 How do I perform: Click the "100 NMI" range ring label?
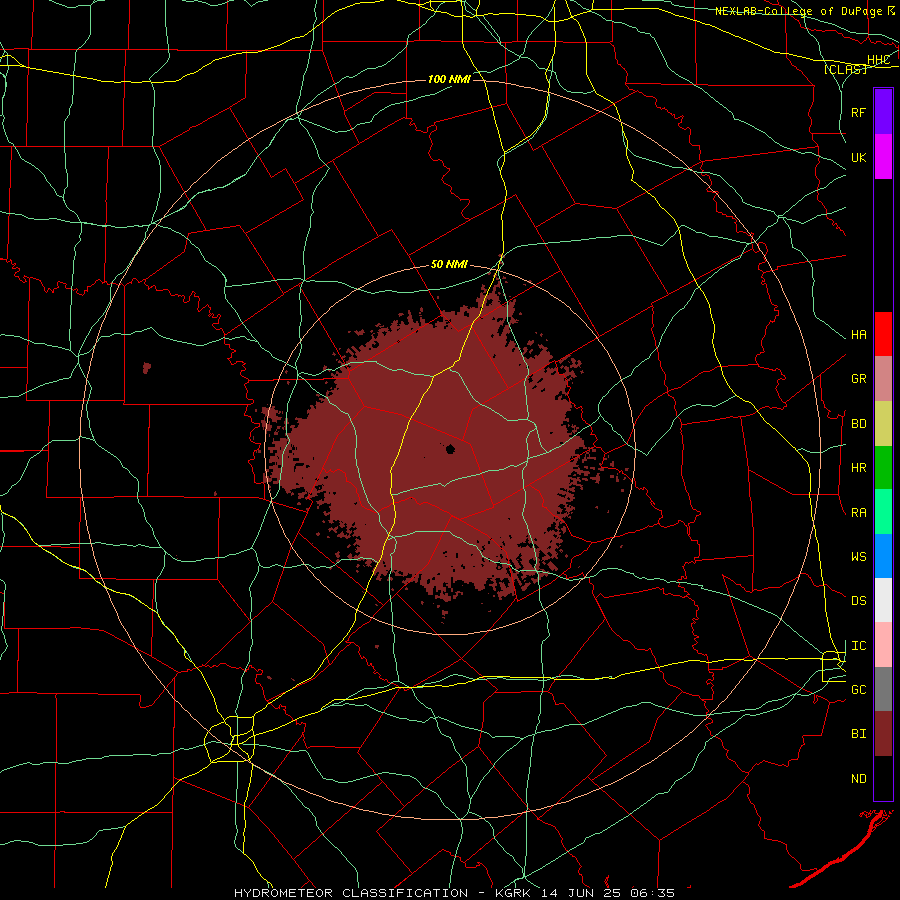point(449,79)
